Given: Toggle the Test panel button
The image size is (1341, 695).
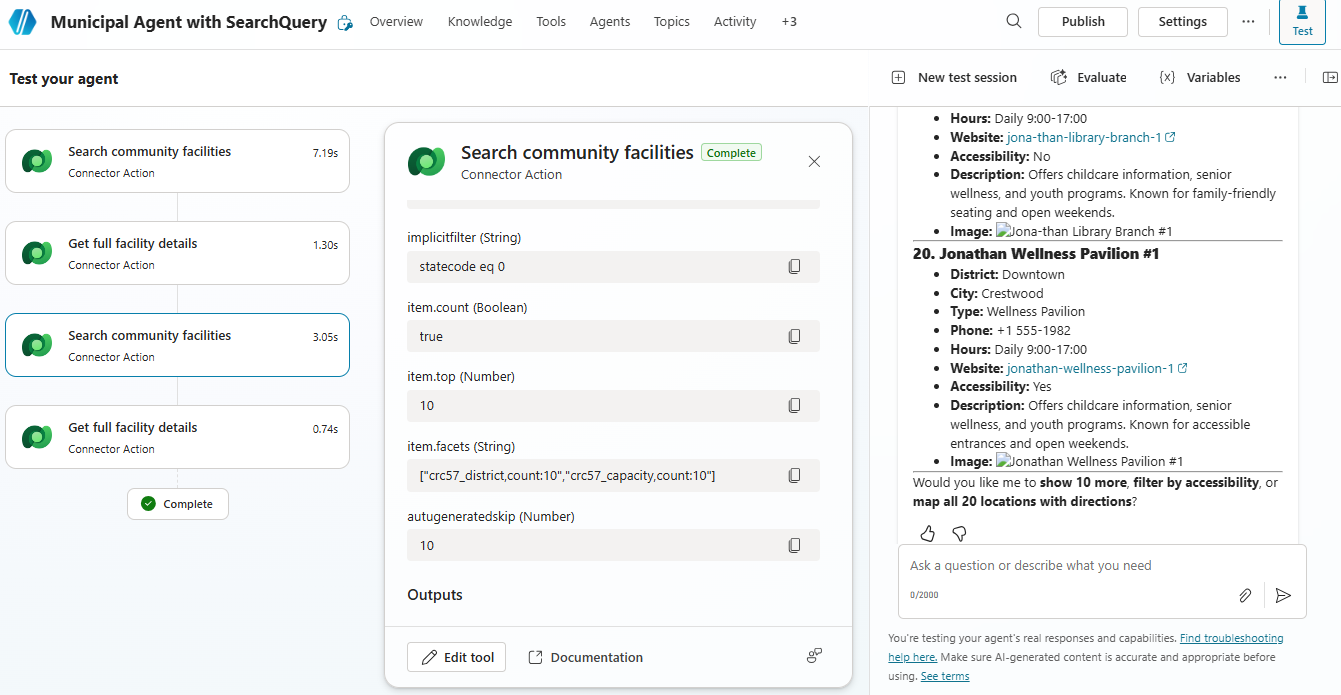Looking at the screenshot, I should [x=1302, y=22].
